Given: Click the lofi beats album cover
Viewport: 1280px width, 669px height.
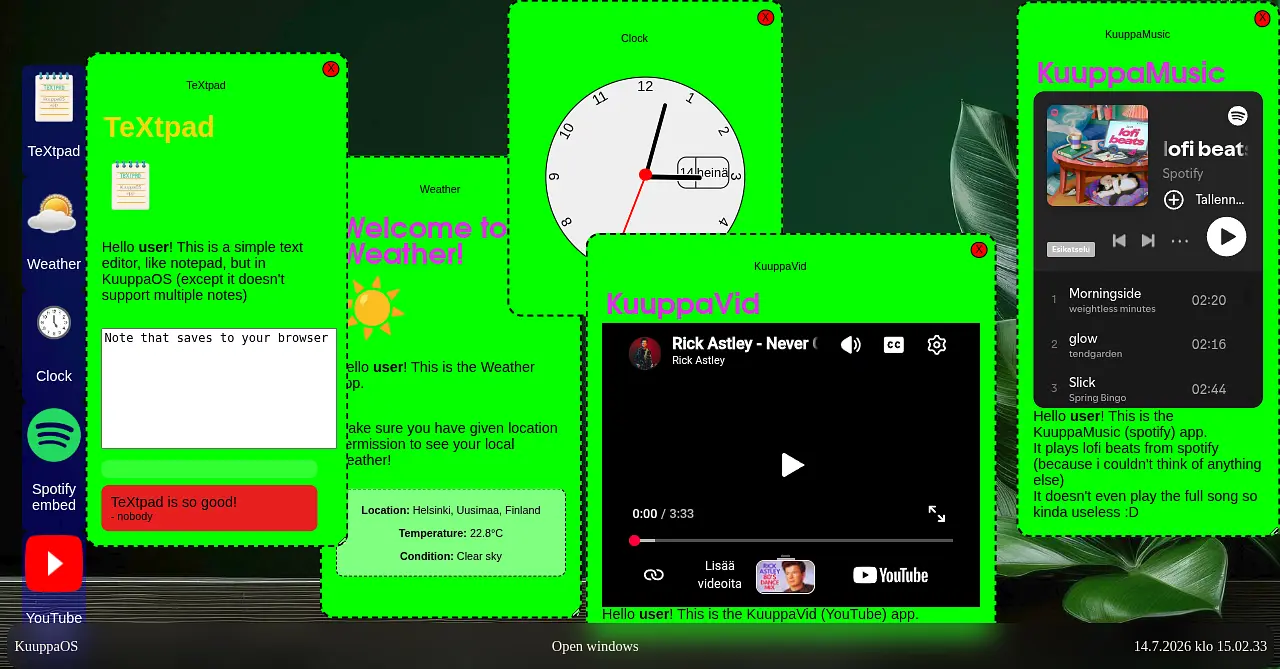Looking at the screenshot, I should [1097, 156].
